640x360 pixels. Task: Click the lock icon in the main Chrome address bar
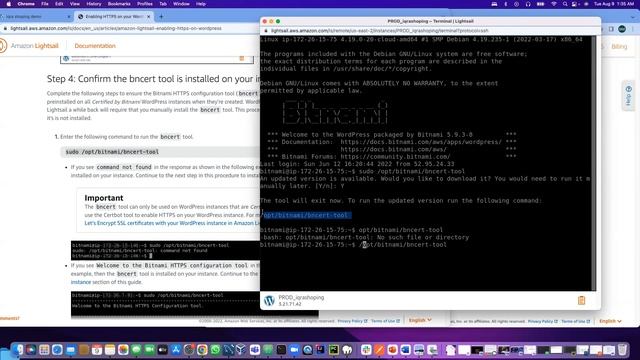tap(5, 29)
